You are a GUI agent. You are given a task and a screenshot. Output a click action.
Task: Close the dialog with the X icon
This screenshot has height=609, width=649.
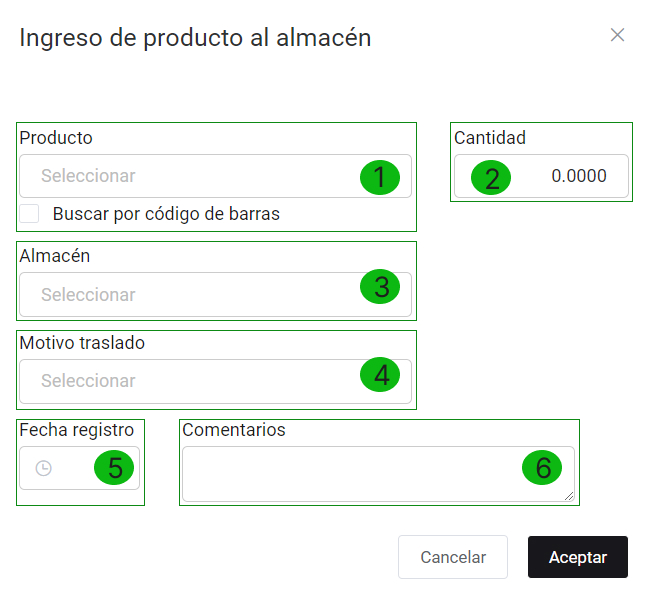coord(617,35)
